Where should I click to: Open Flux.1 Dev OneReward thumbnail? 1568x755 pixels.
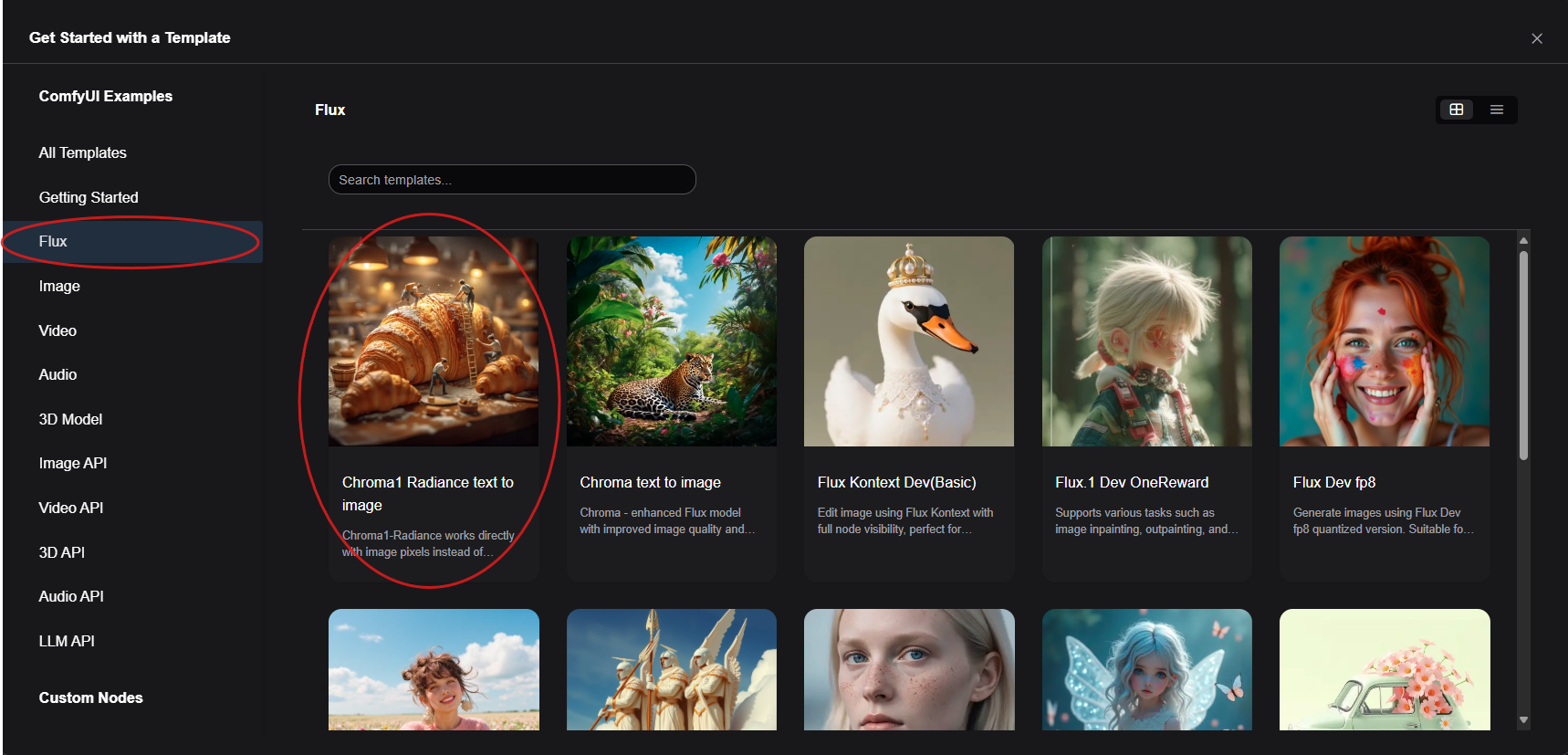(1147, 341)
